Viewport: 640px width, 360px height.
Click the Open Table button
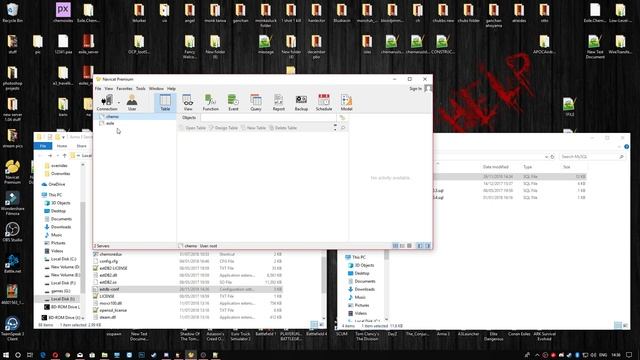pyautogui.click(x=193, y=128)
